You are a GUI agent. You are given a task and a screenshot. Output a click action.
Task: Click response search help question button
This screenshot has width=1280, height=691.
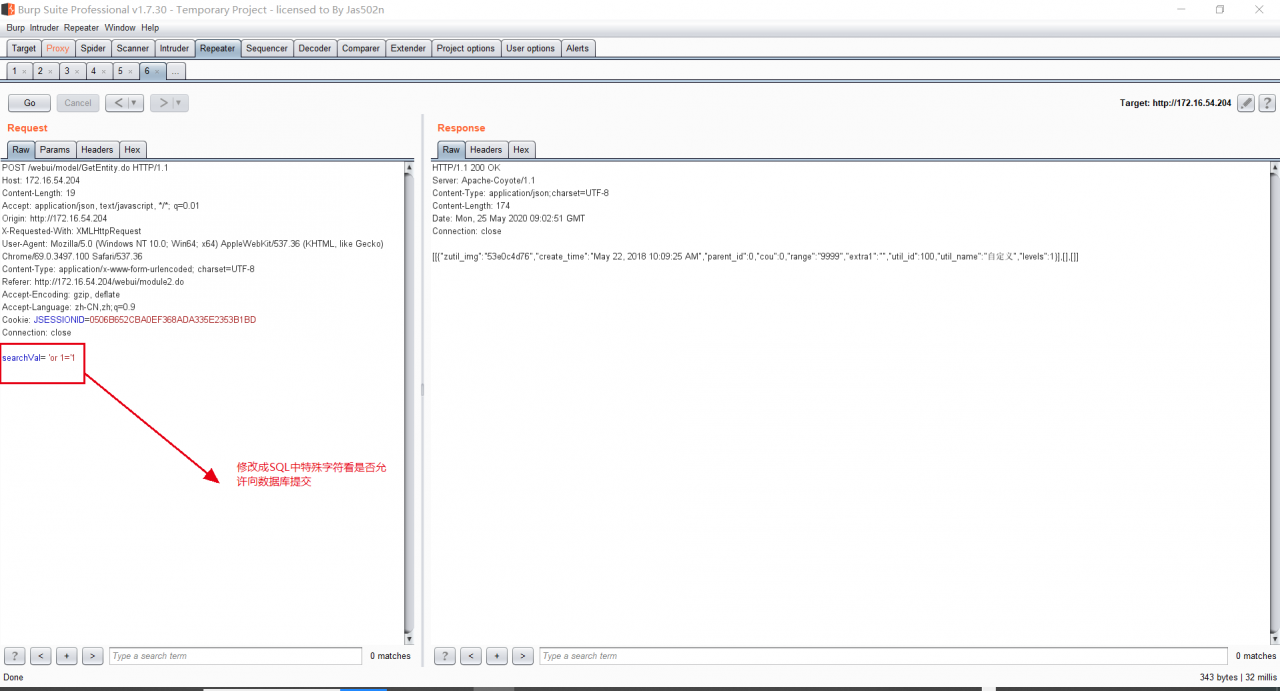(445, 656)
